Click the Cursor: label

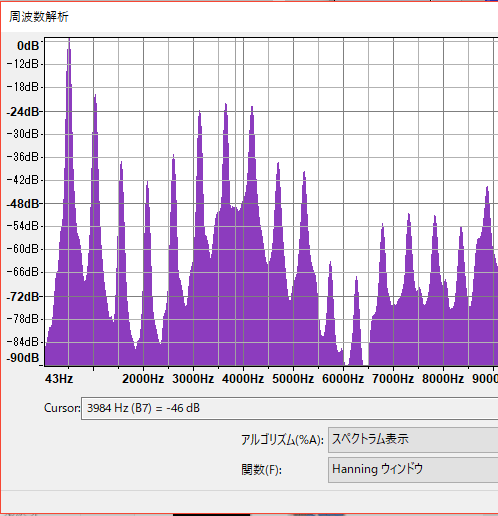[62, 408]
